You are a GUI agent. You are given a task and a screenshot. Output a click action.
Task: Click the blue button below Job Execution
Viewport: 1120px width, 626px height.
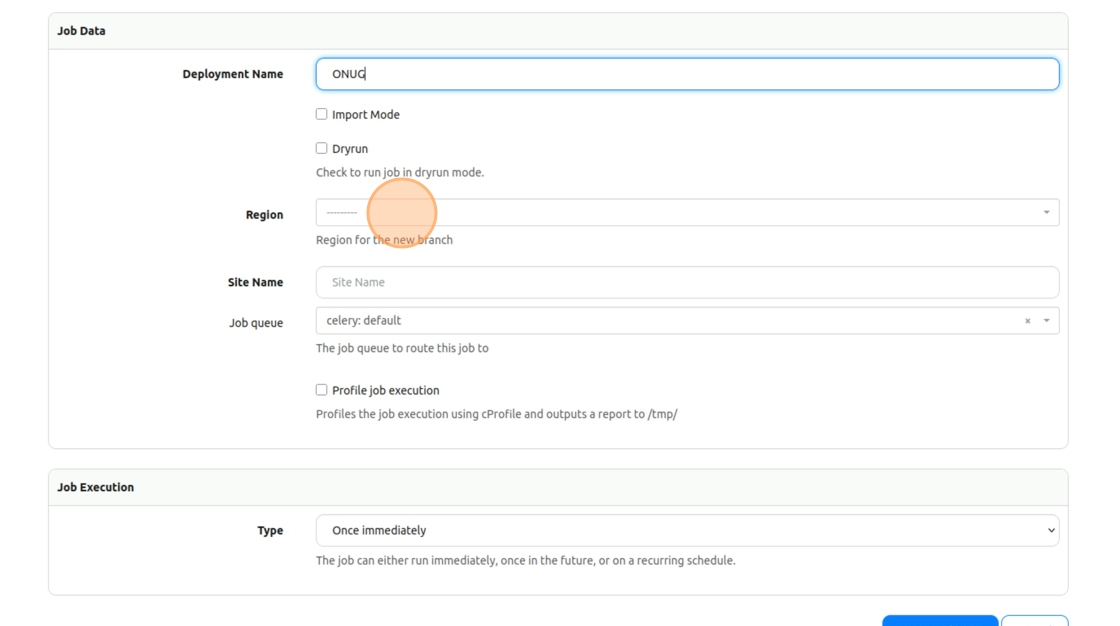939,620
